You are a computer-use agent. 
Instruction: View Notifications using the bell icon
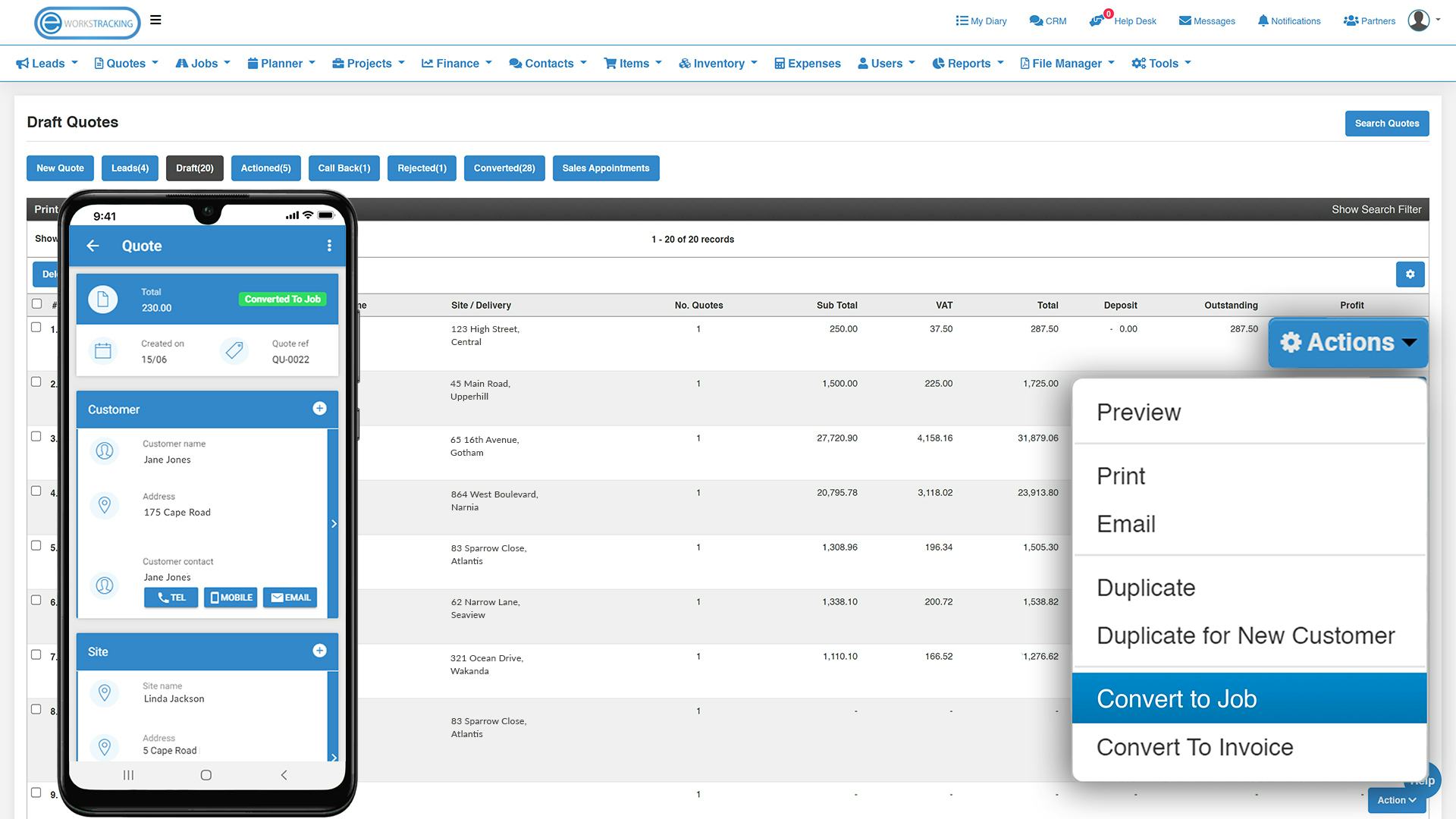1288,20
